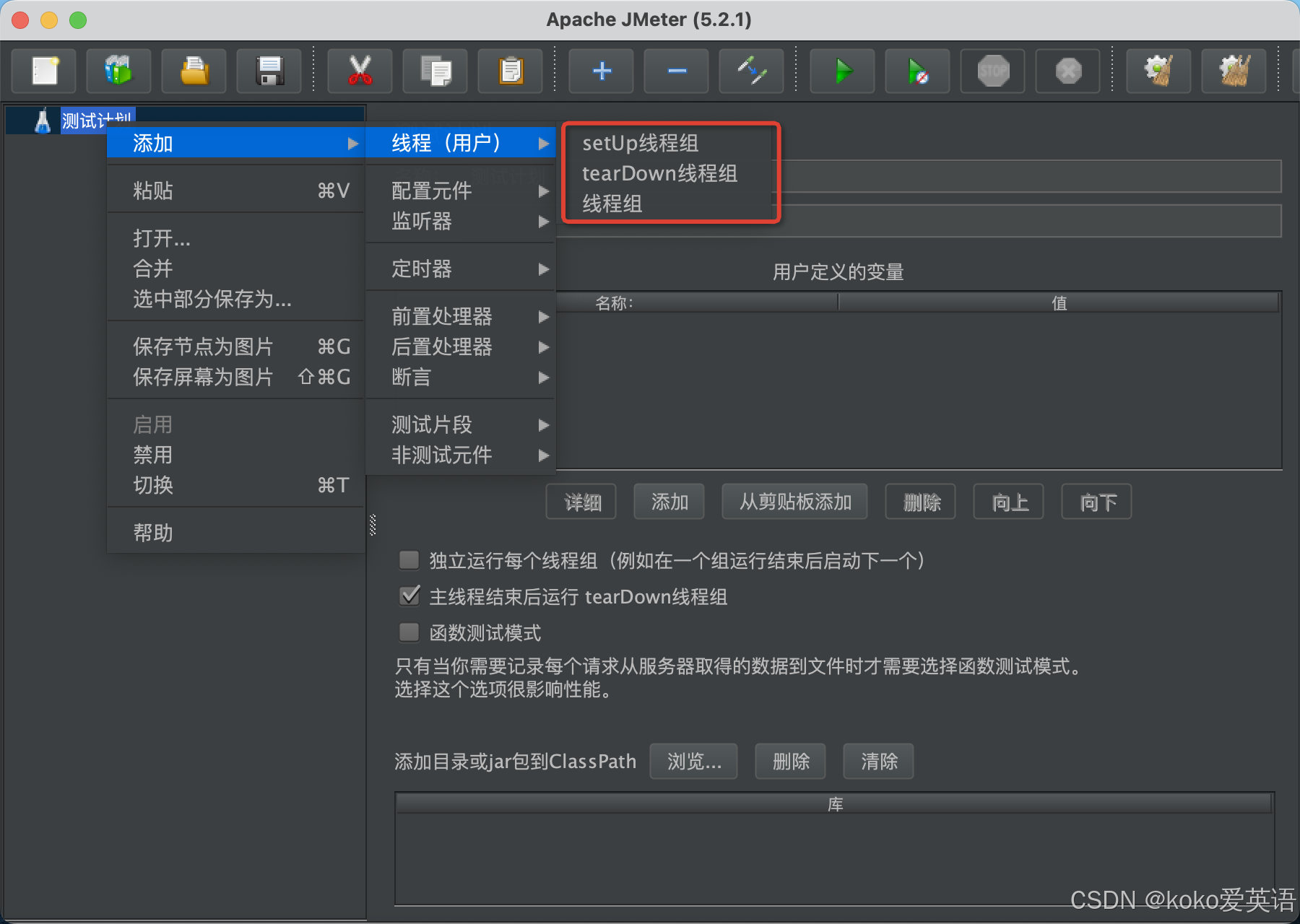Click the 清除 classpath button
Screen dimensions: 1300x924
coord(879,762)
